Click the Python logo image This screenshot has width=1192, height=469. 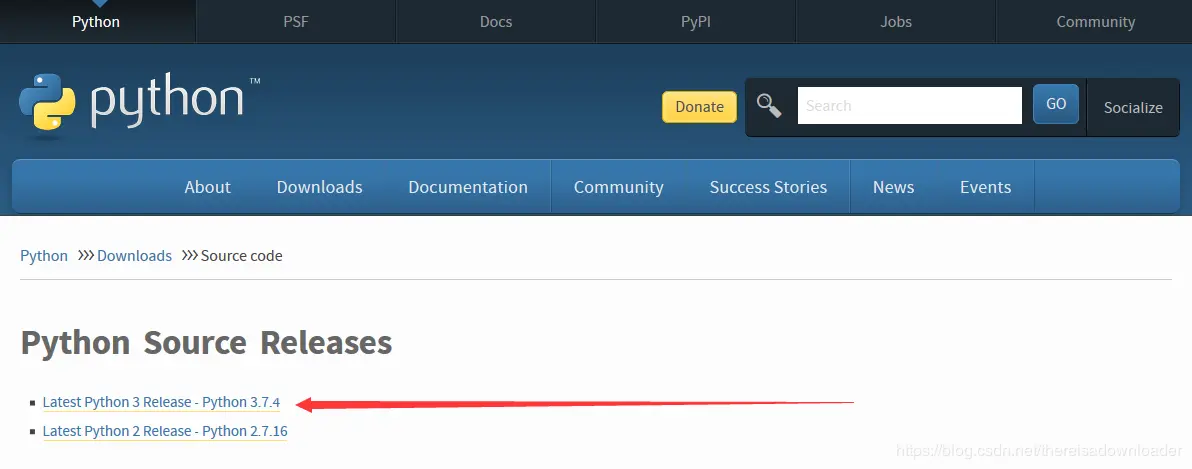point(139,106)
